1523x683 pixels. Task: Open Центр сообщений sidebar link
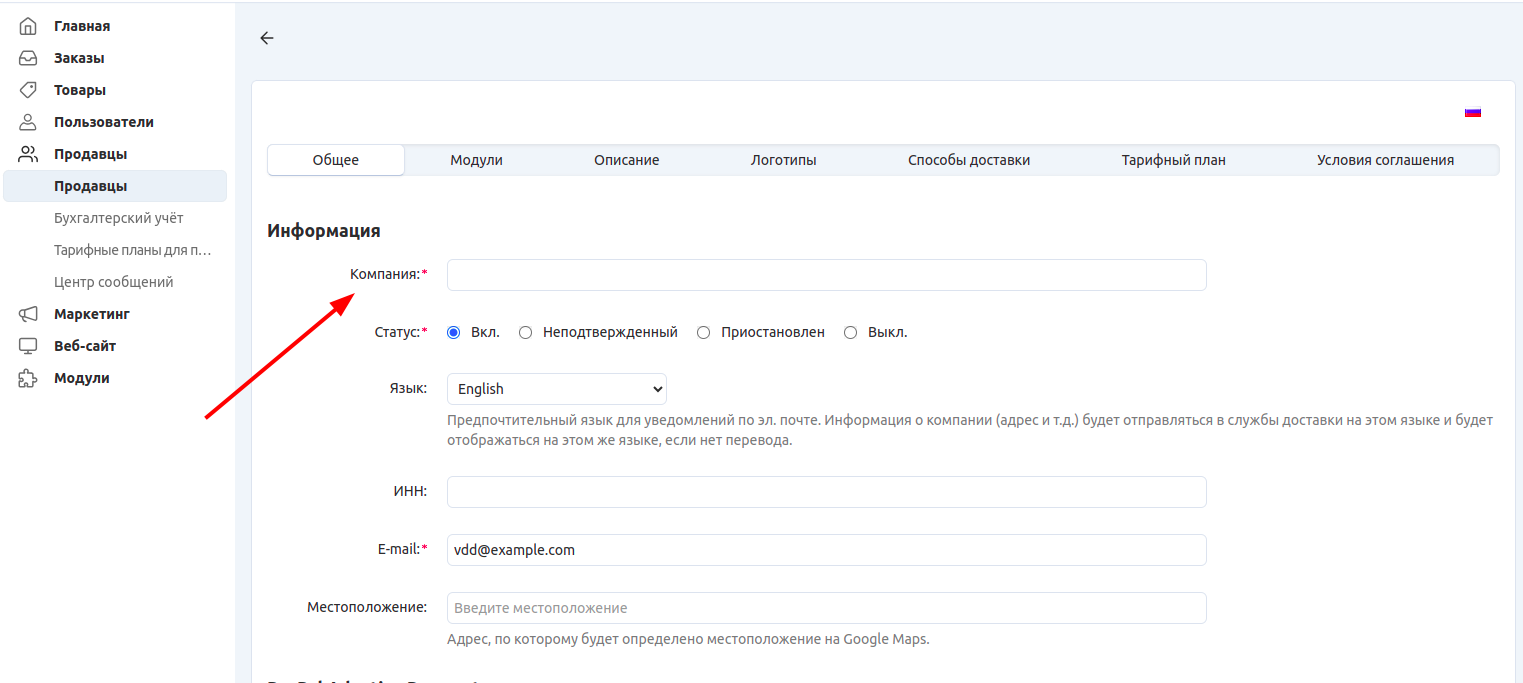click(113, 282)
